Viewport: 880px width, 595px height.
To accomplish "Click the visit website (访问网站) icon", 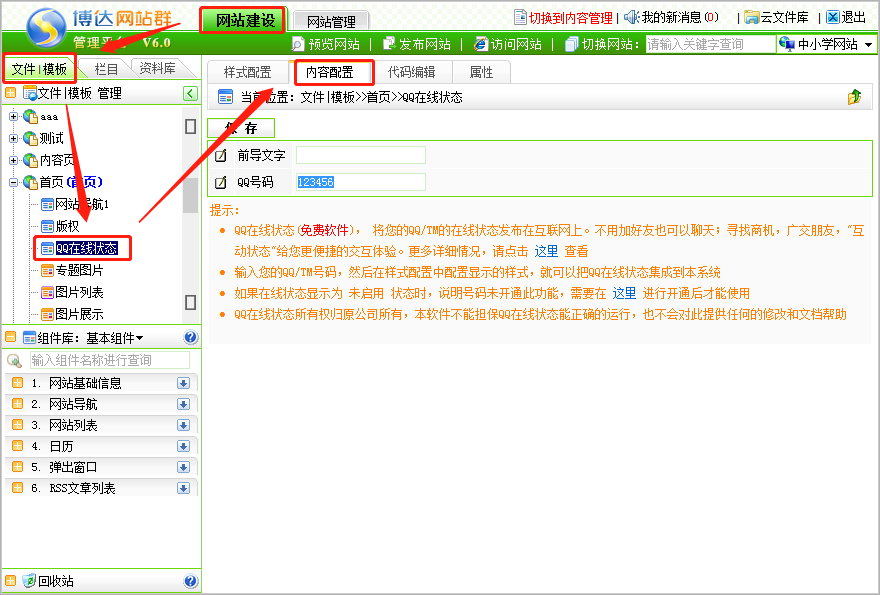I will [x=481, y=44].
